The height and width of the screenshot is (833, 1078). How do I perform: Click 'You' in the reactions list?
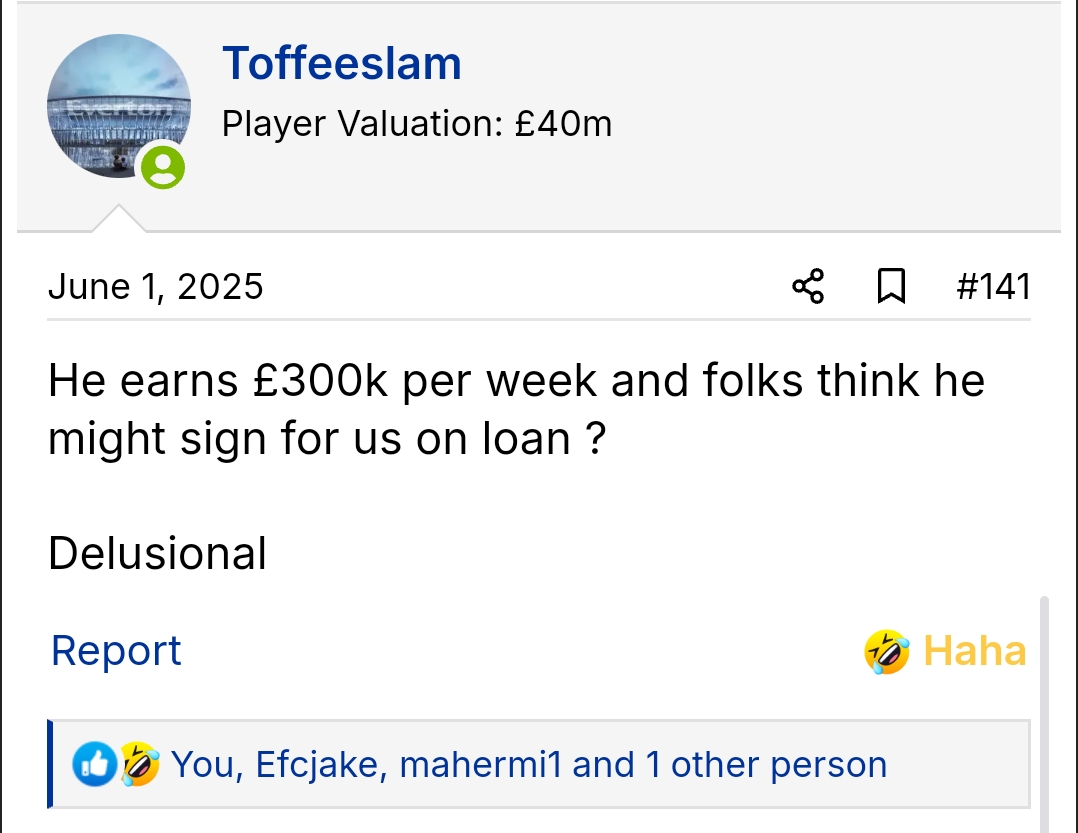(204, 765)
